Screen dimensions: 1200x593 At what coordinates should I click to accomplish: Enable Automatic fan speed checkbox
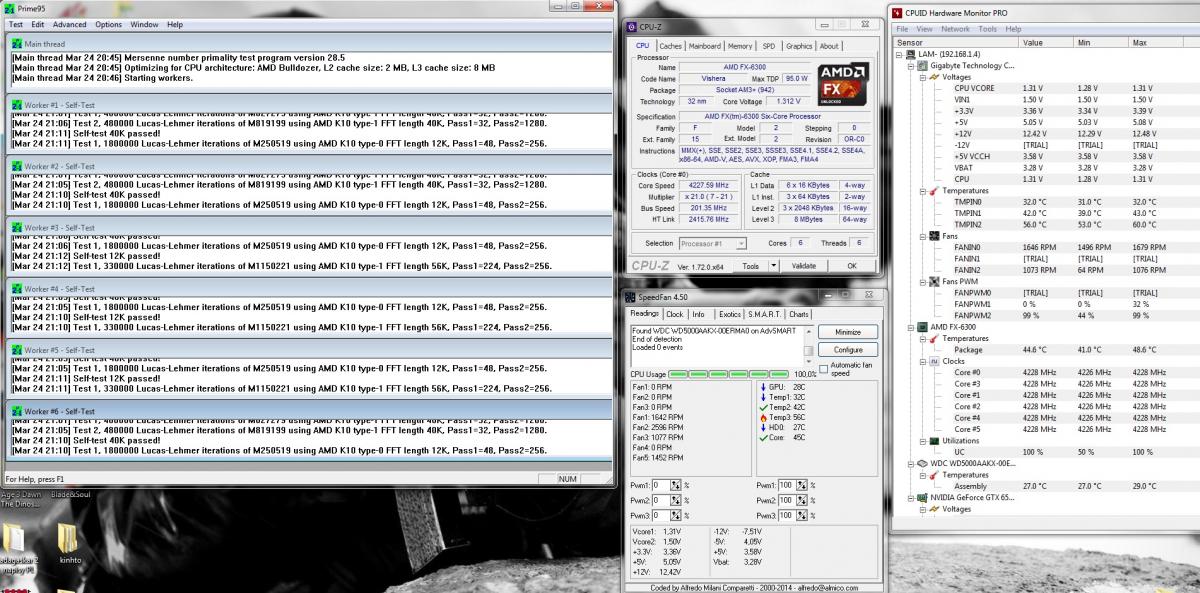pos(824,367)
